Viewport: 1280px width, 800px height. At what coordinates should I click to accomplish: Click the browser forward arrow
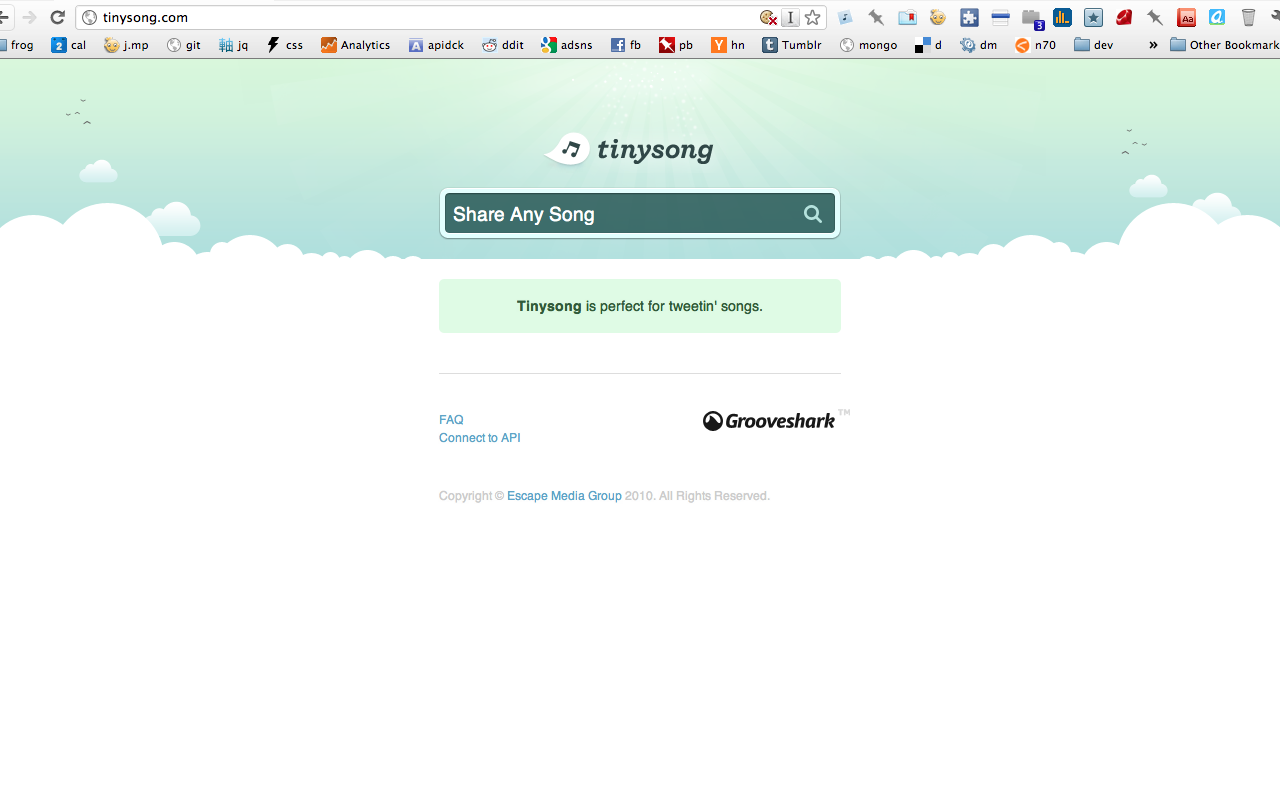29,17
